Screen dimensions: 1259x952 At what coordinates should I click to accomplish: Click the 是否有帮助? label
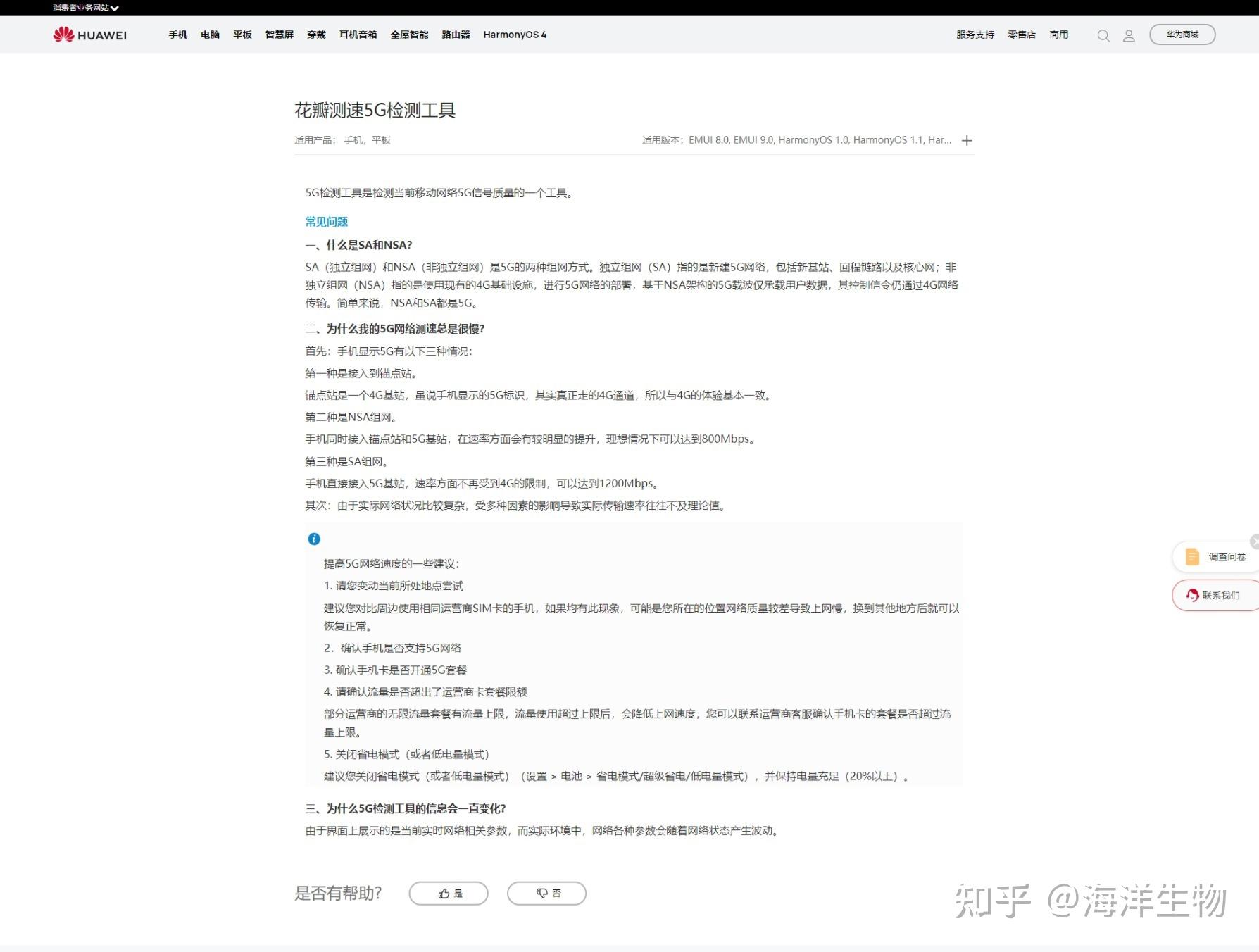tap(338, 893)
